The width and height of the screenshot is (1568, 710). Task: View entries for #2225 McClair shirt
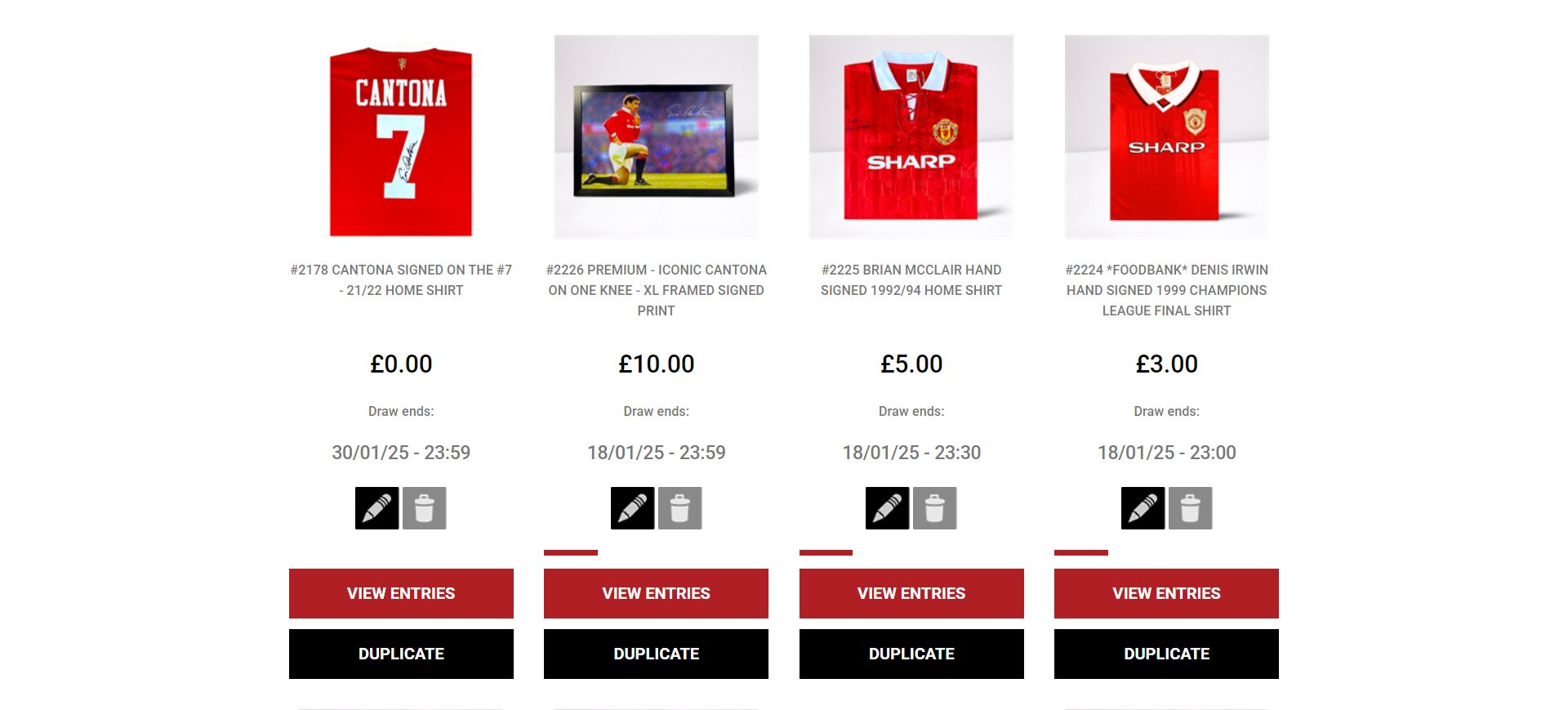911,593
